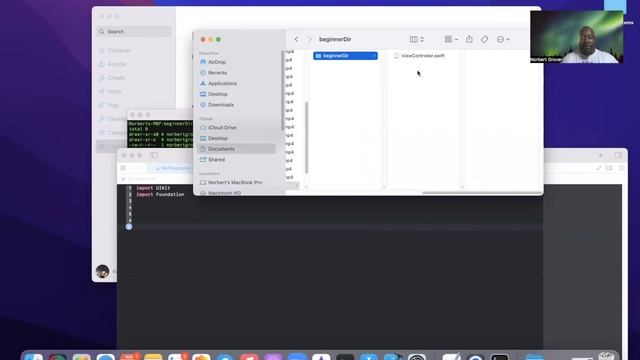Click the App Store account avatar
The height and width of the screenshot is (360, 640).
[102, 271]
